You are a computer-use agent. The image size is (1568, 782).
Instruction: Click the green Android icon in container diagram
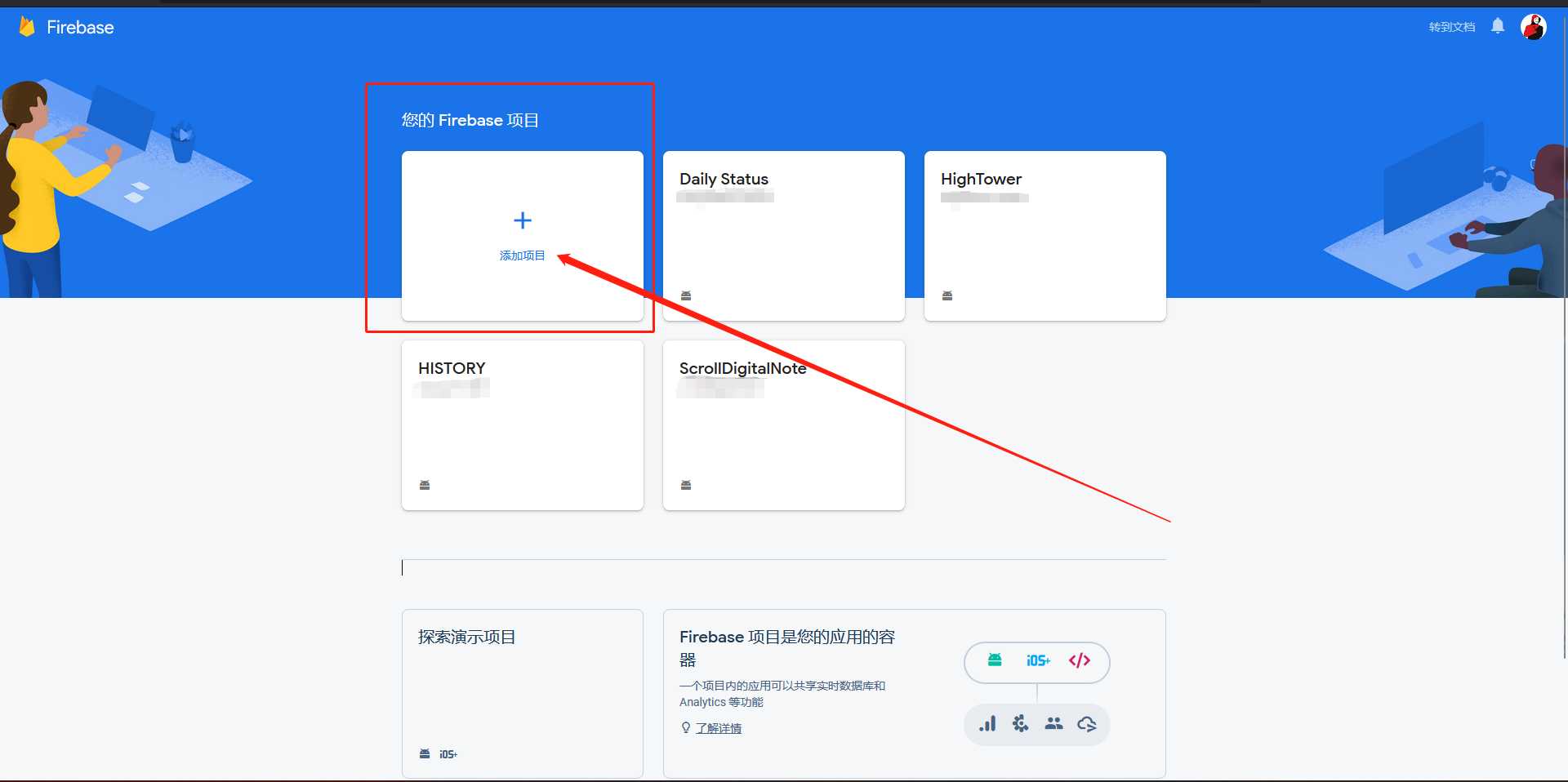point(995,660)
